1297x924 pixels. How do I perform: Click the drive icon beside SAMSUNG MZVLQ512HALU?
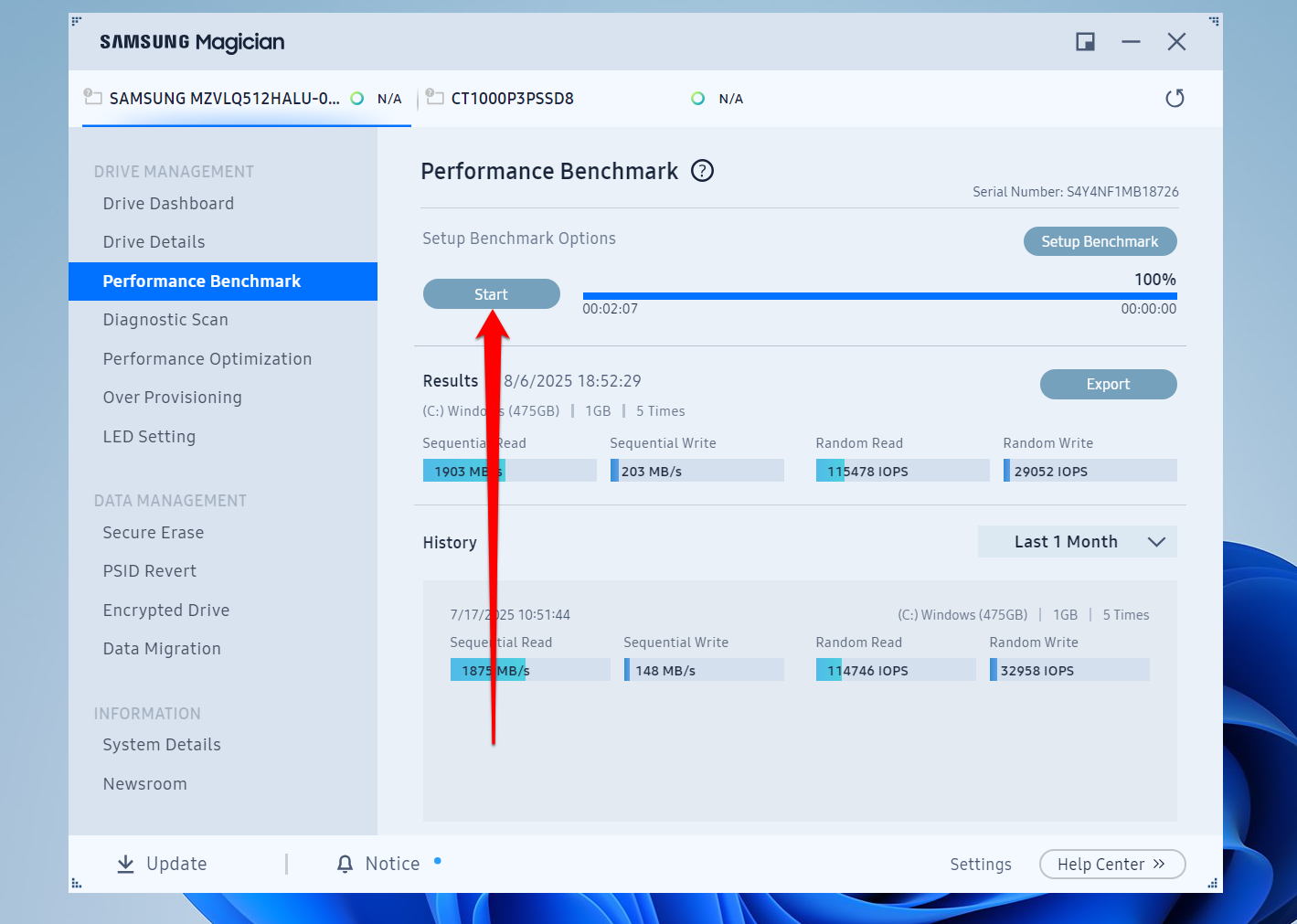(92, 96)
